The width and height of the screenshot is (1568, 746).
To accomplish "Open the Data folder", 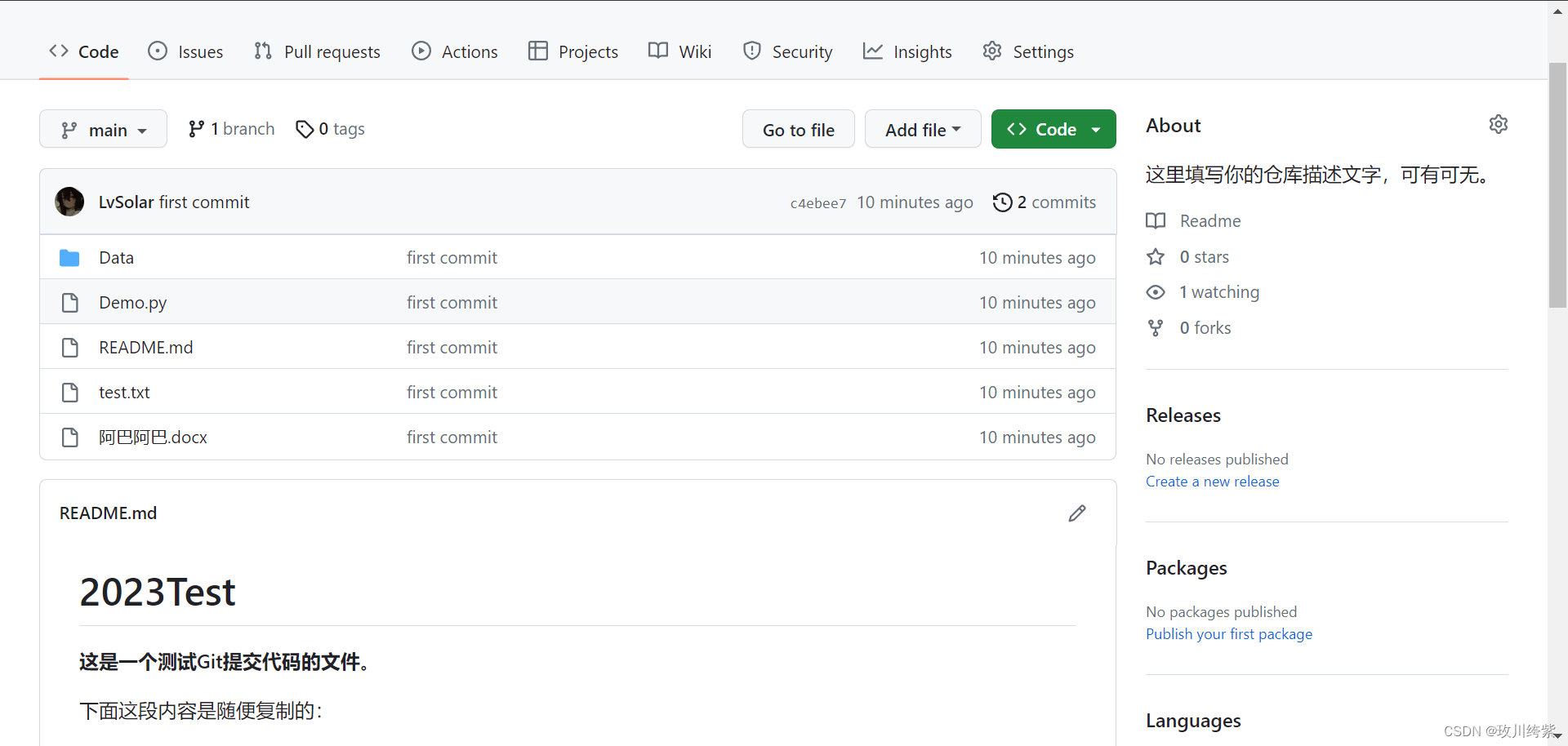I will (116, 257).
